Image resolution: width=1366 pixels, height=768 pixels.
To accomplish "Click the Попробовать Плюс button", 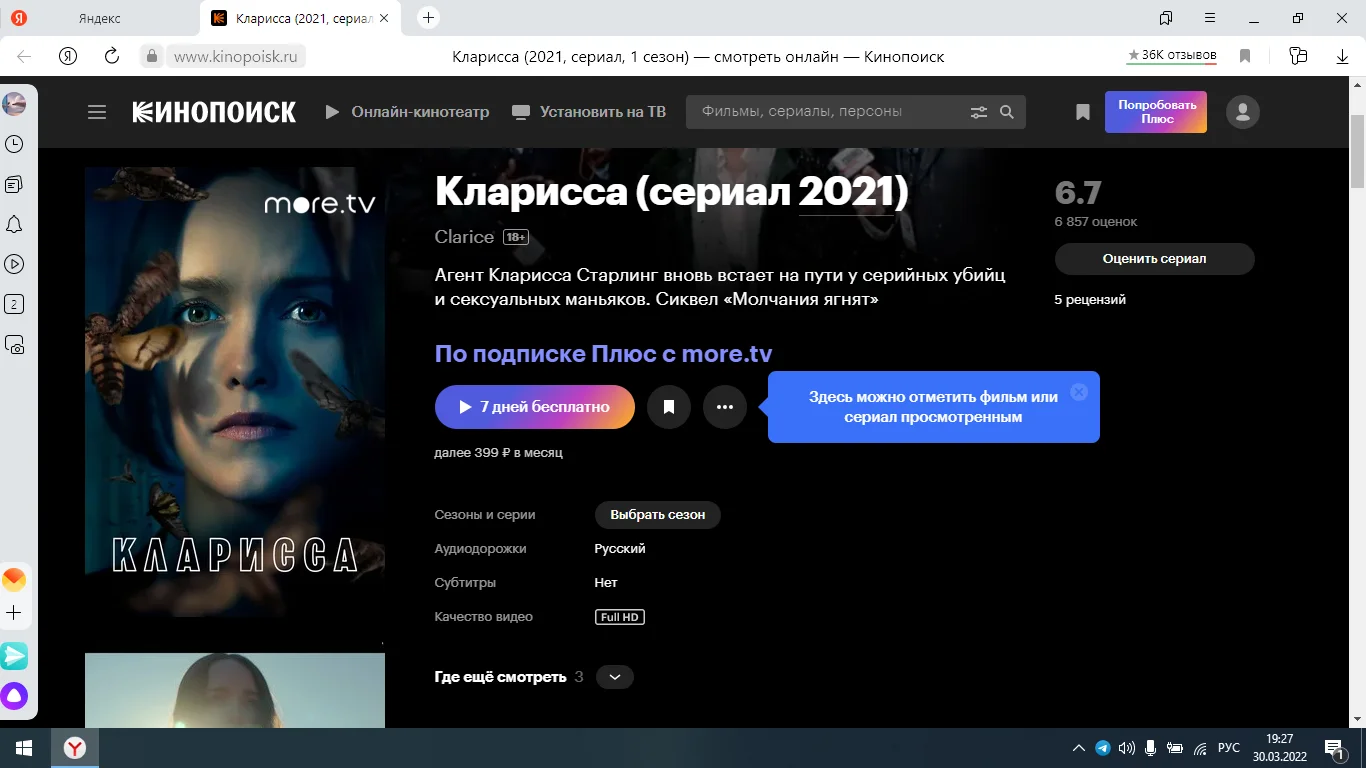I will [1155, 112].
